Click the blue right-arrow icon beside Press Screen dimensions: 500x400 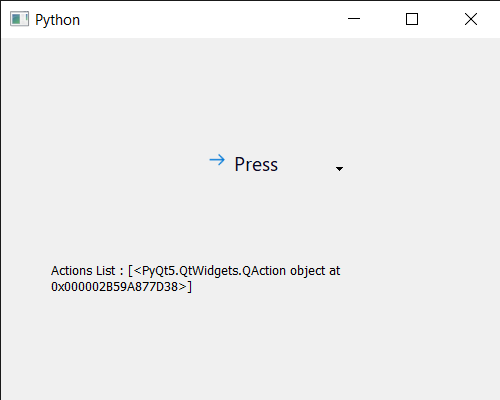217,160
